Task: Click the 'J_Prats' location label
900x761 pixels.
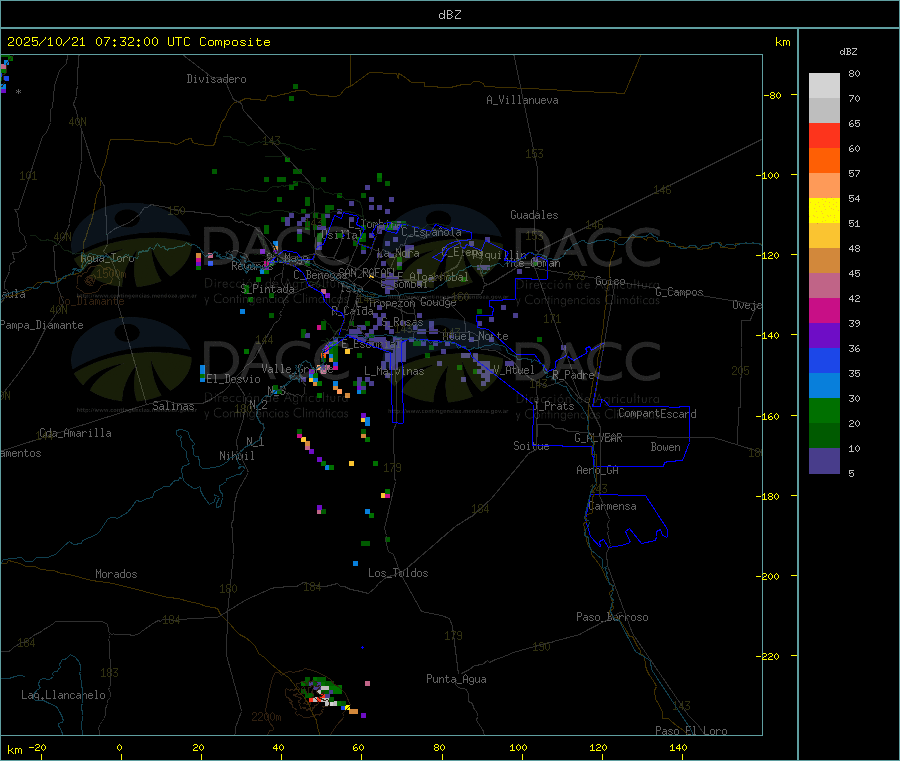Action: click(554, 406)
